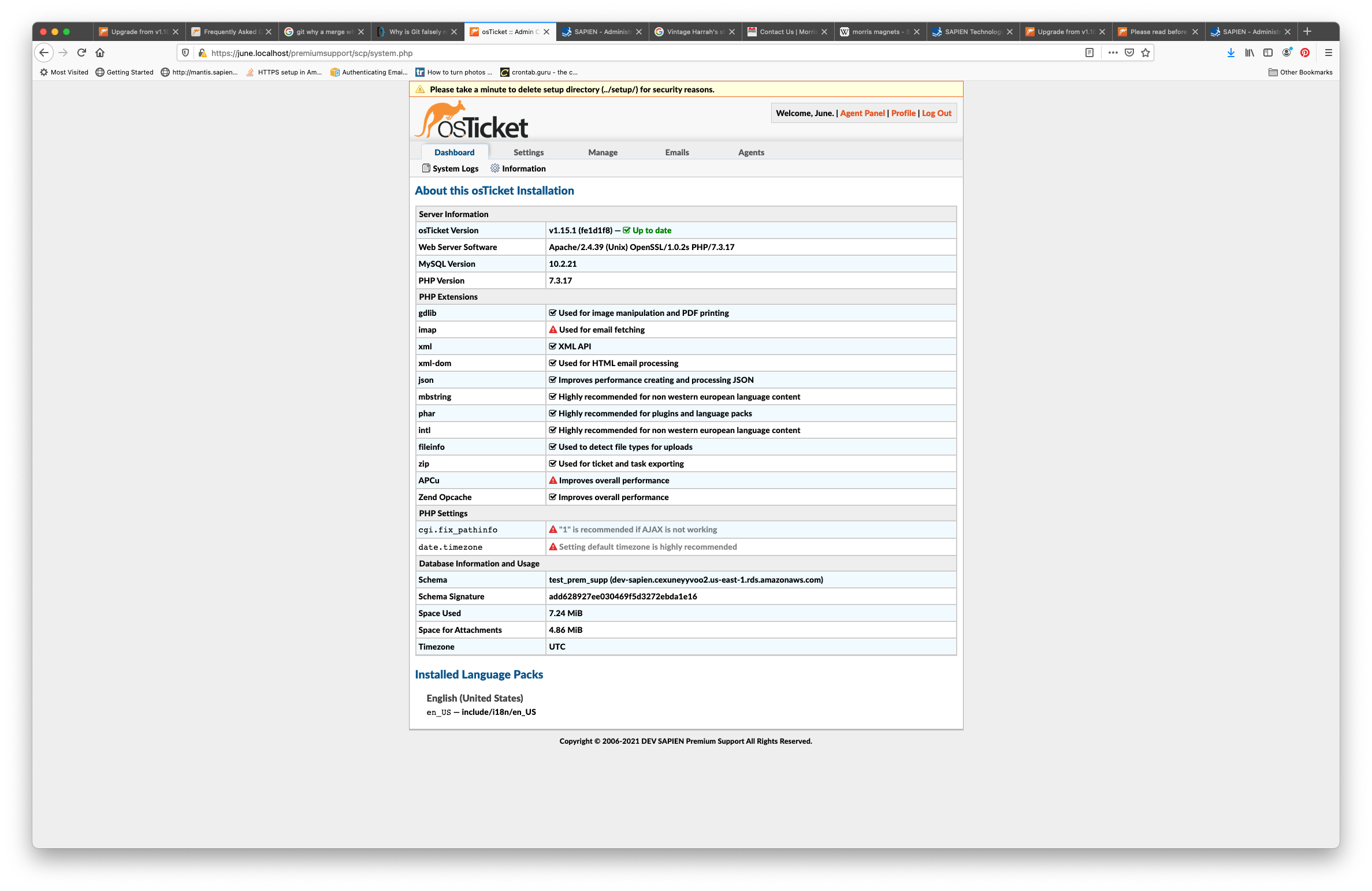Click the Space Used 7.24 MiB value
The width and height of the screenshot is (1372, 891).
point(566,613)
